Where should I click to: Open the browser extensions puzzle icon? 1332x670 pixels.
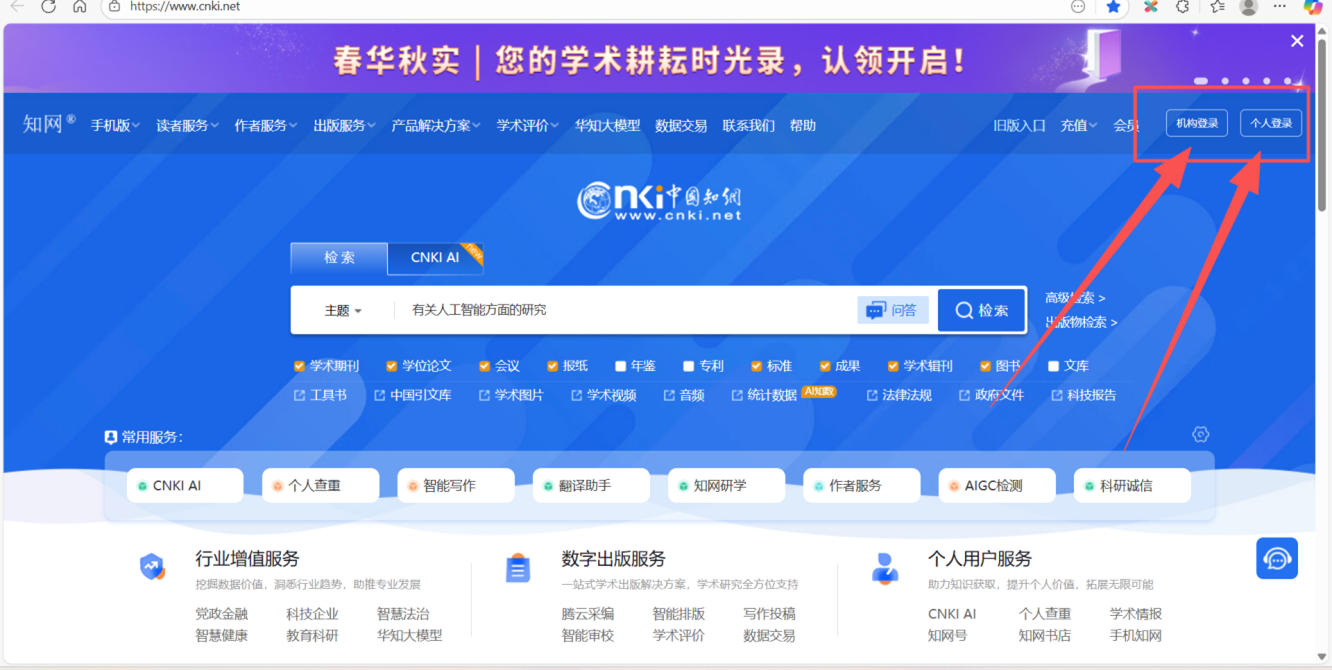[1183, 7]
